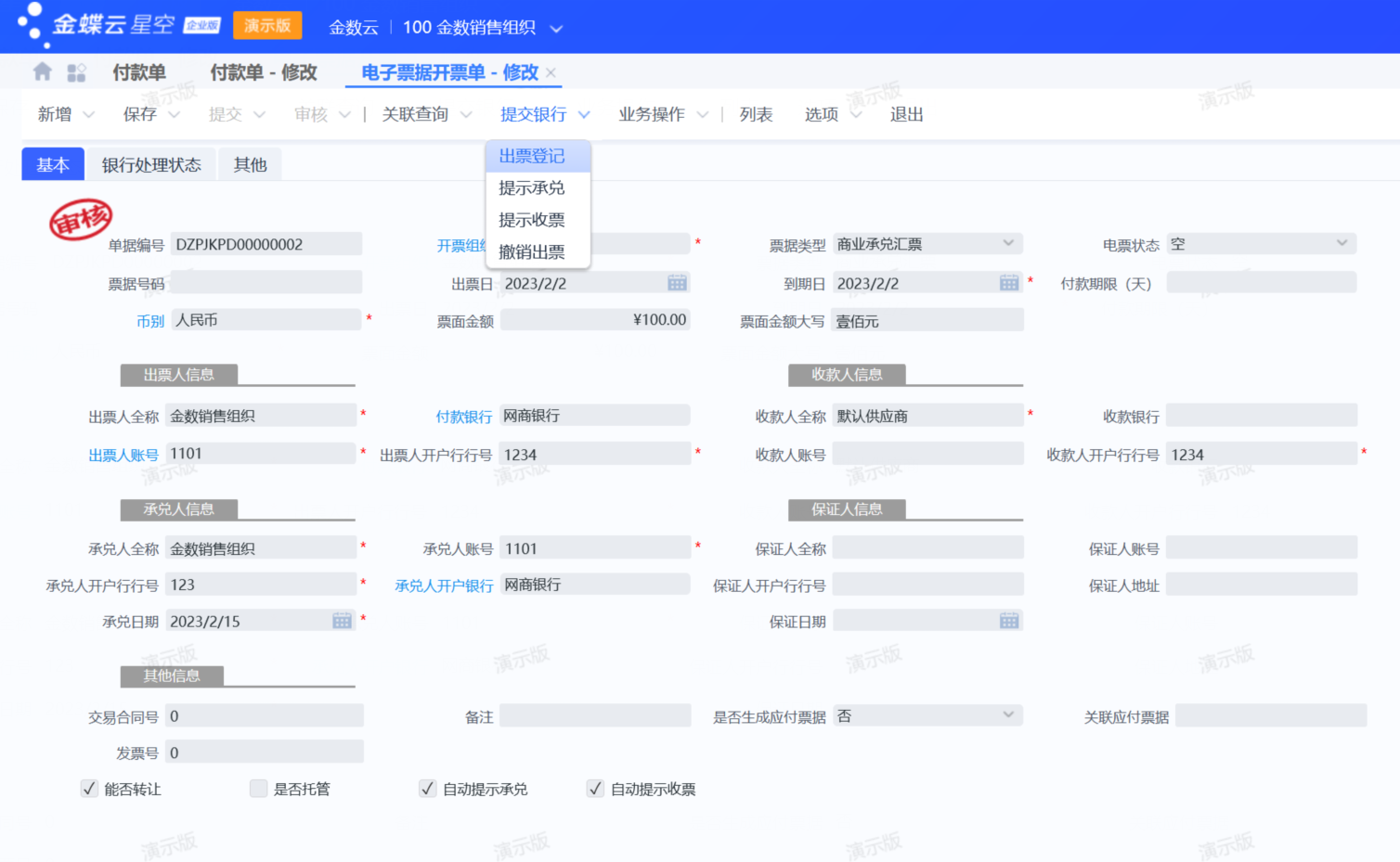Click the Kingdee Cloud logo
This screenshot has height=862, width=1400.
coord(119,25)
